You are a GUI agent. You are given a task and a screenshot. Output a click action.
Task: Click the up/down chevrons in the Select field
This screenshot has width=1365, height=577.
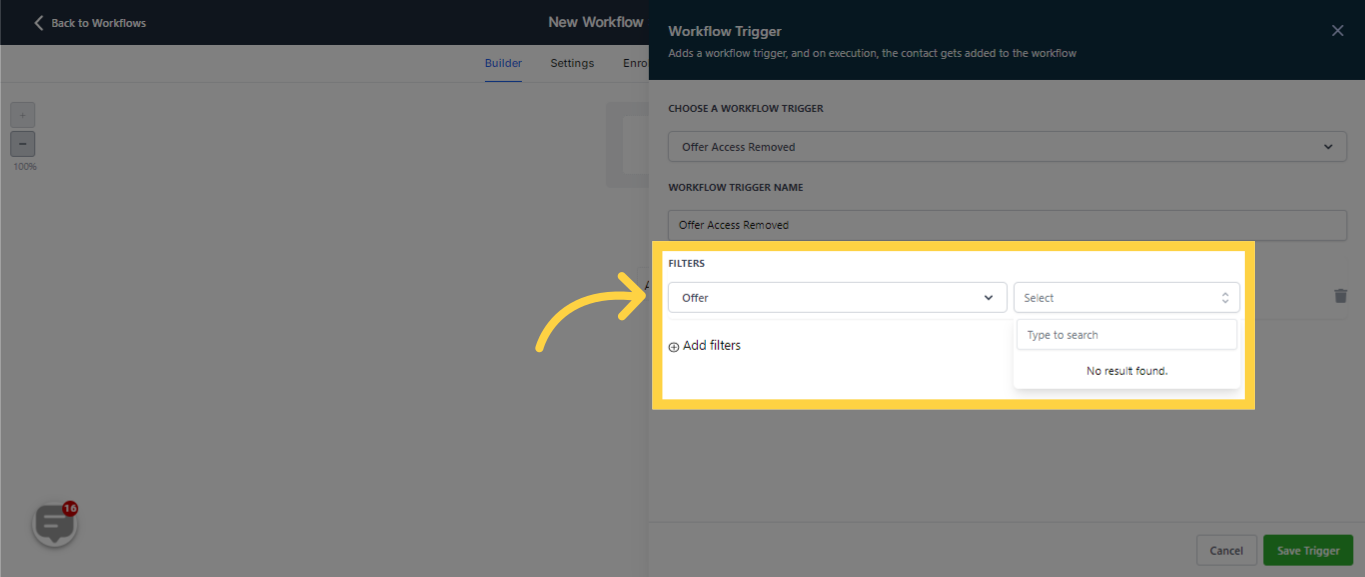[x=1225, y=297]
